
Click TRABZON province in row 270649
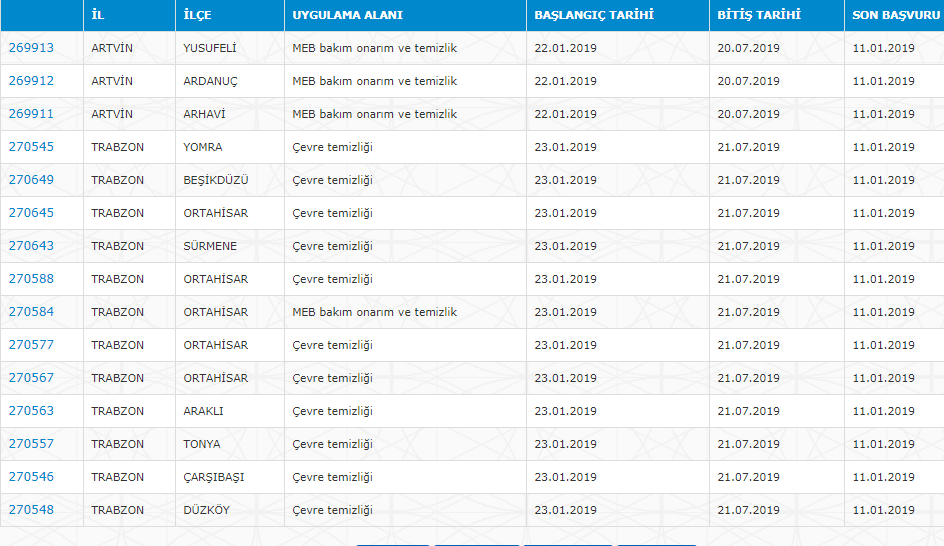(x=117, y=180)
